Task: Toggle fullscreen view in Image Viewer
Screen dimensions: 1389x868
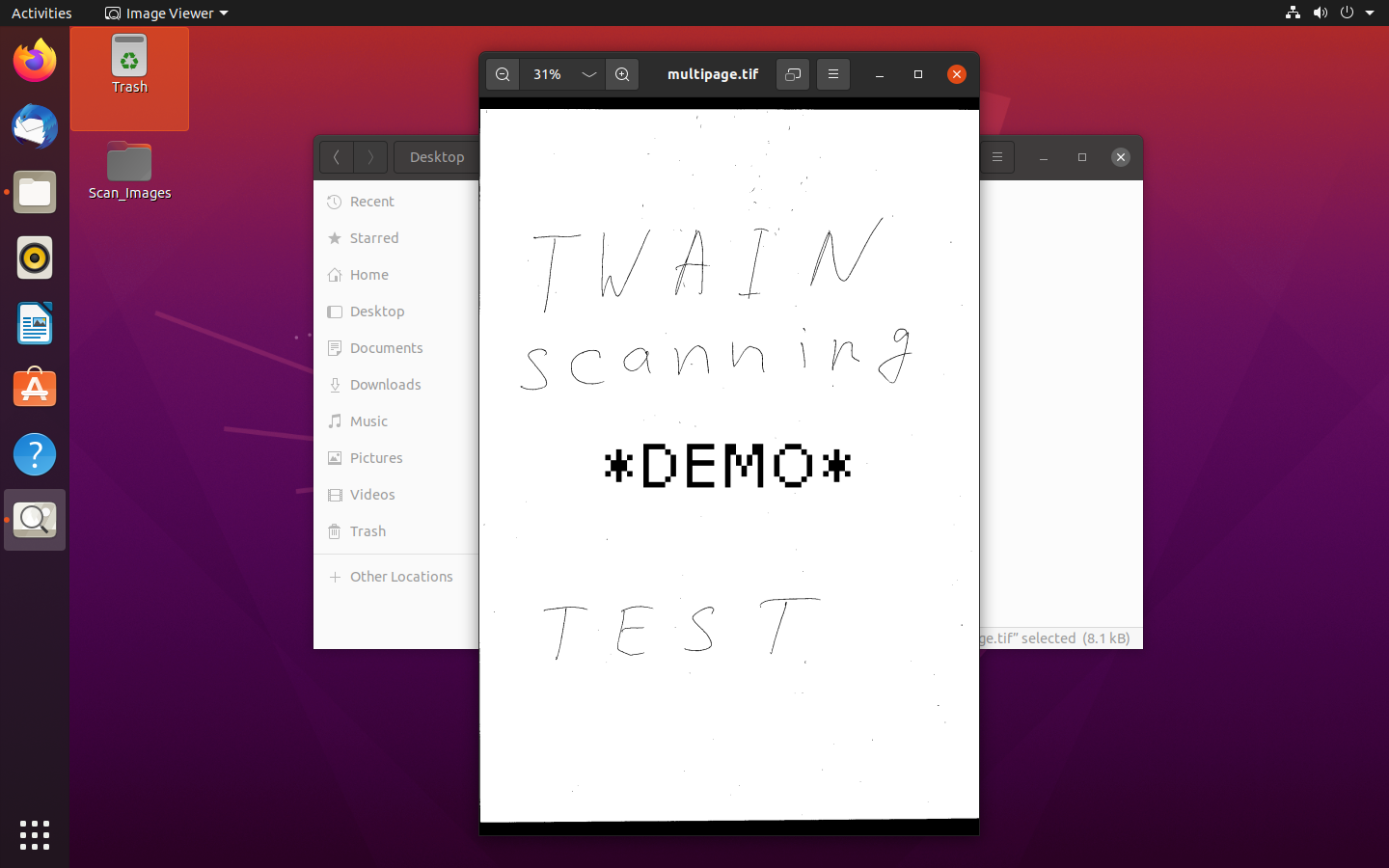Action: pyautogui.click(x=793, y=74)
